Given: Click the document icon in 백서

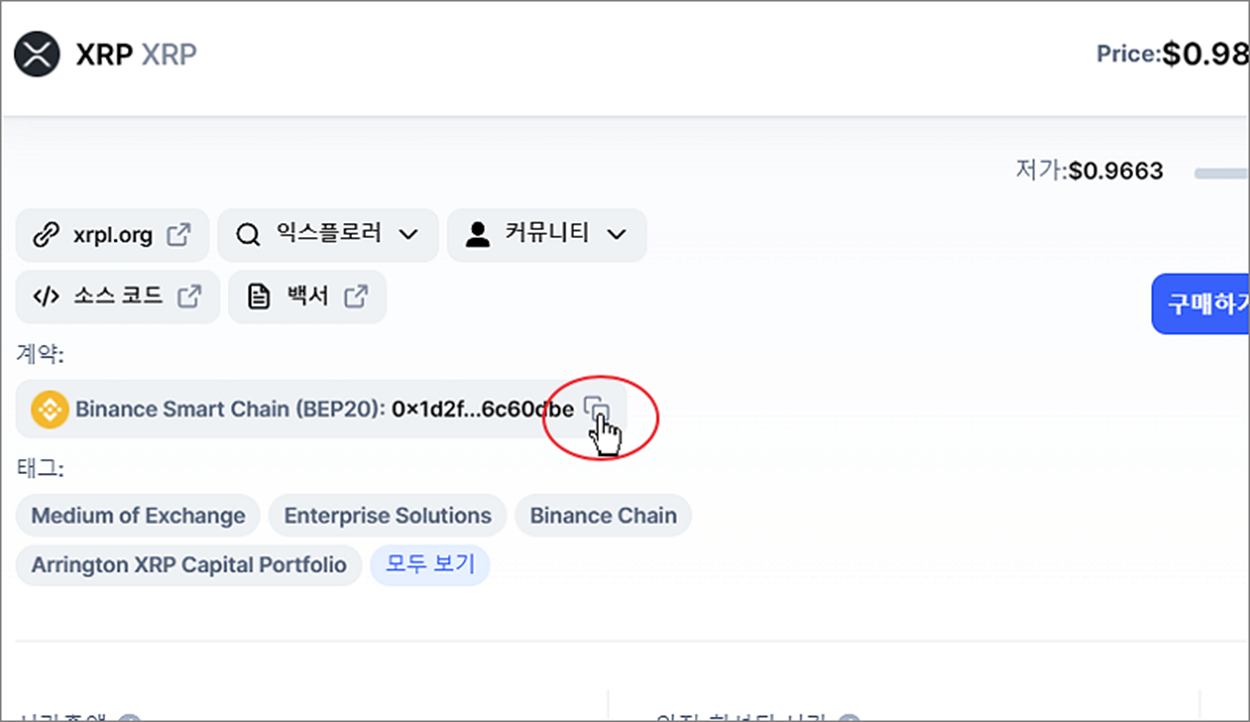Looking at the screenshot, I should [x=259, y=297].
